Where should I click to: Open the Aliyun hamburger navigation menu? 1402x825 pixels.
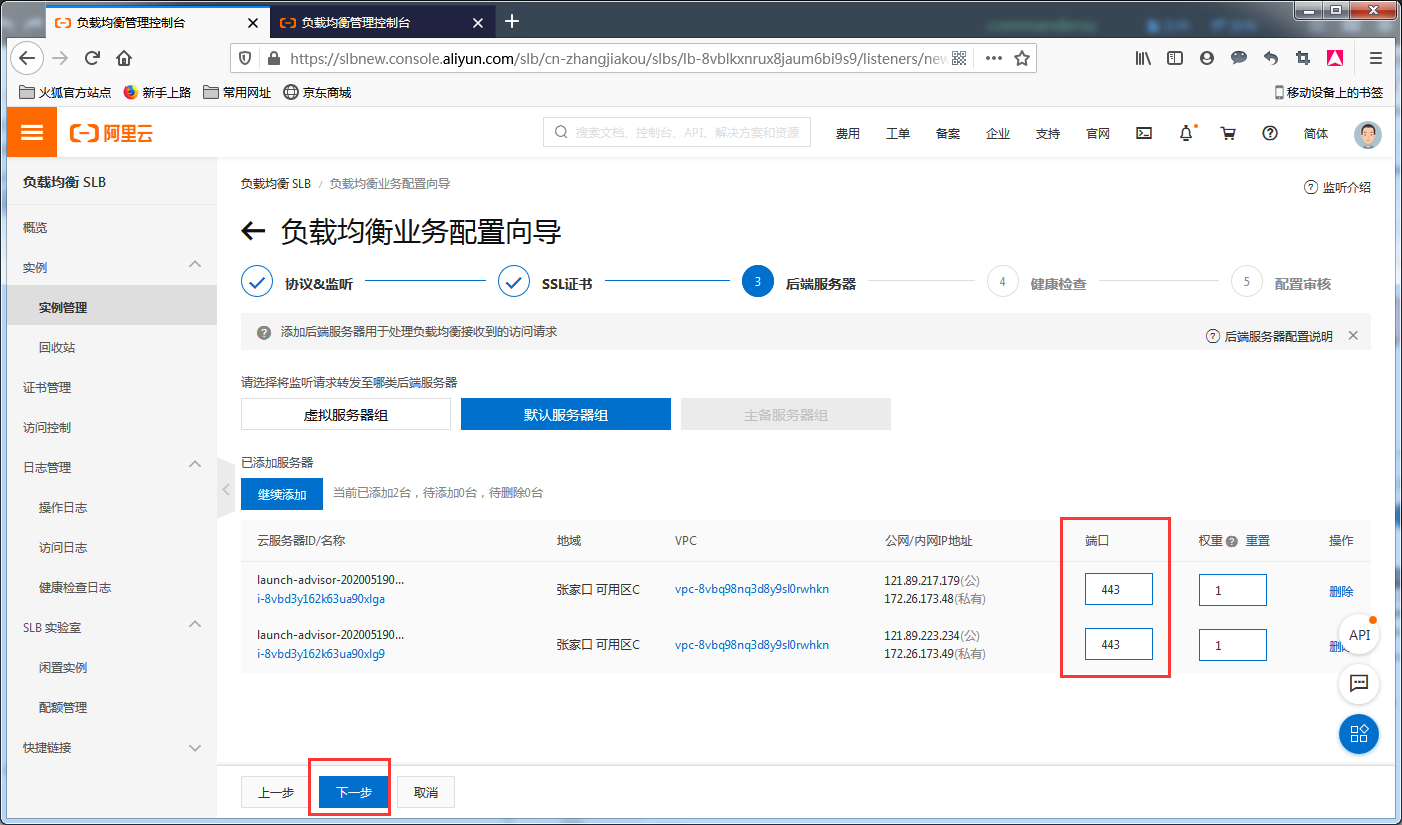coord(32,133)
